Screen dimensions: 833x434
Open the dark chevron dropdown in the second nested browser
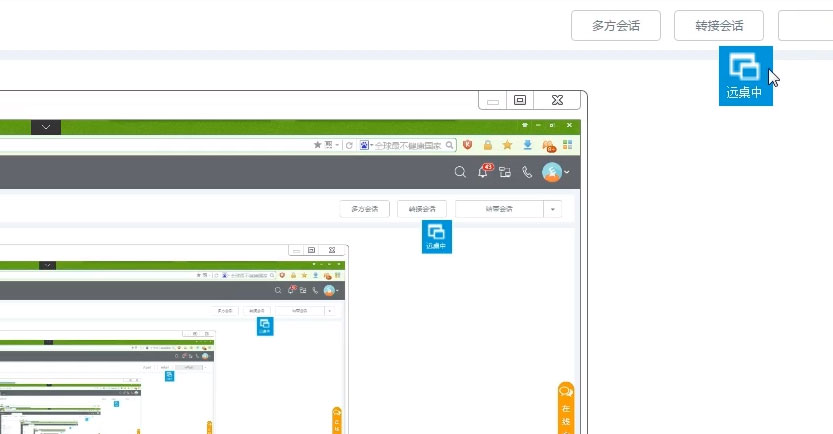(47, 265)
